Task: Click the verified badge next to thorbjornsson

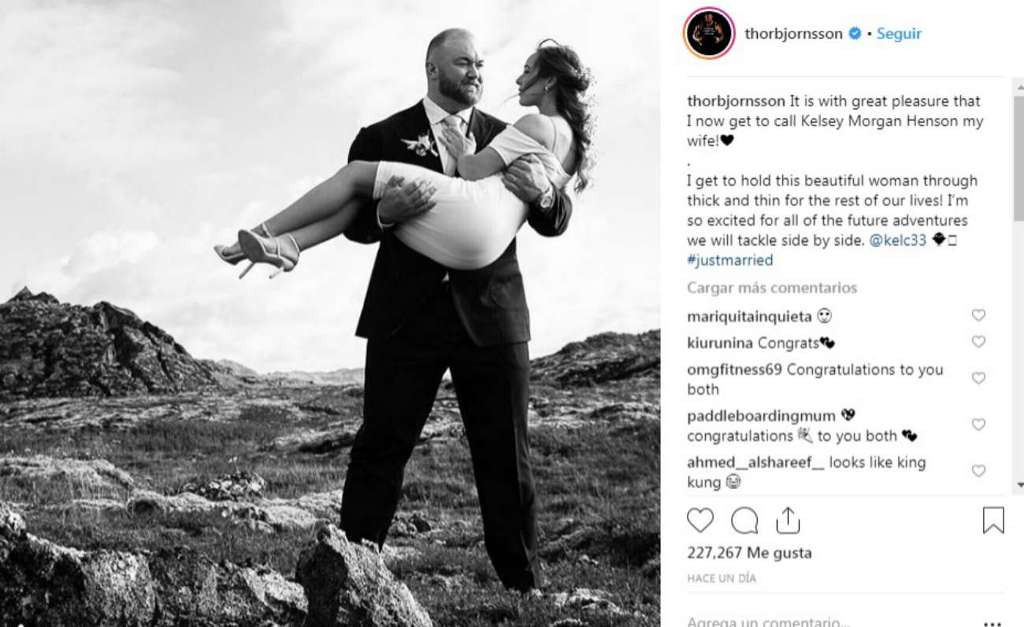Action: [x=854, y=33]
